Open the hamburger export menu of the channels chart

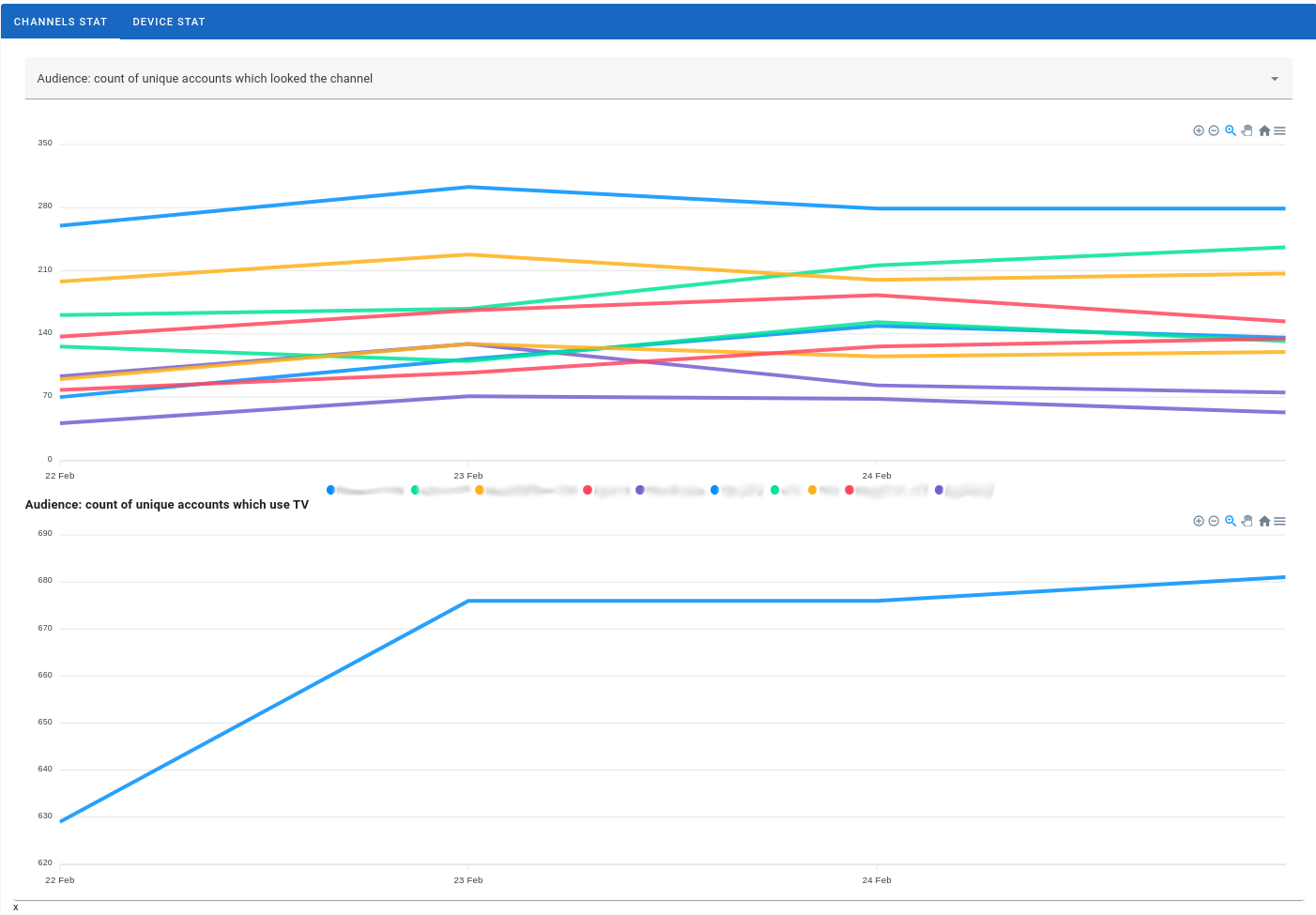1280,131
